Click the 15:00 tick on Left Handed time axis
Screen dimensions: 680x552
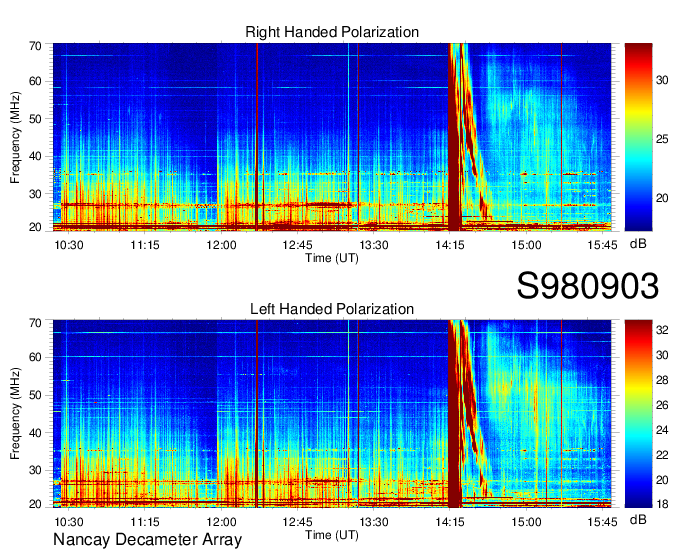point(526,522)
